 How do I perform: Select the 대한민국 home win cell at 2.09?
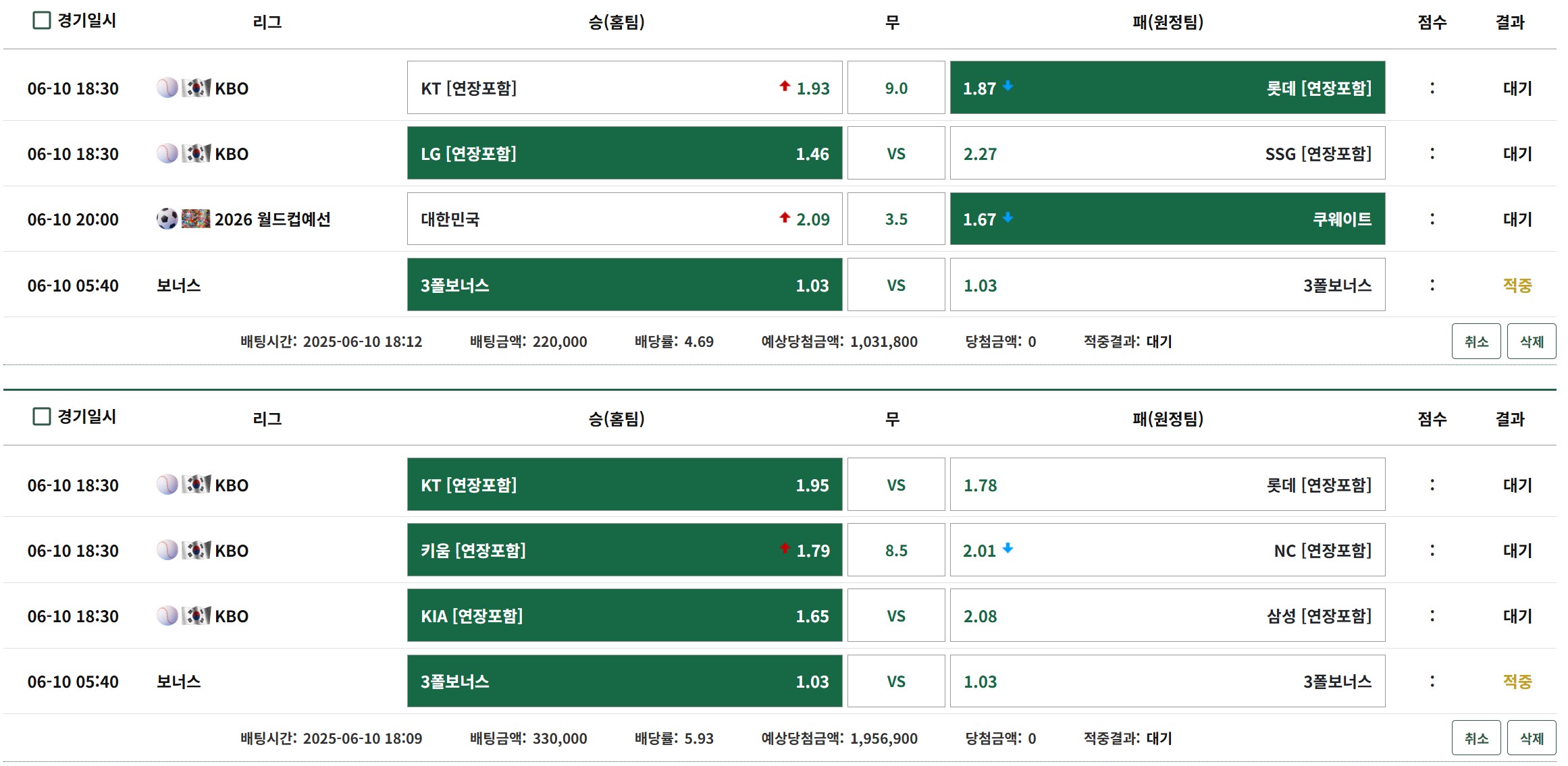point(624,219)
